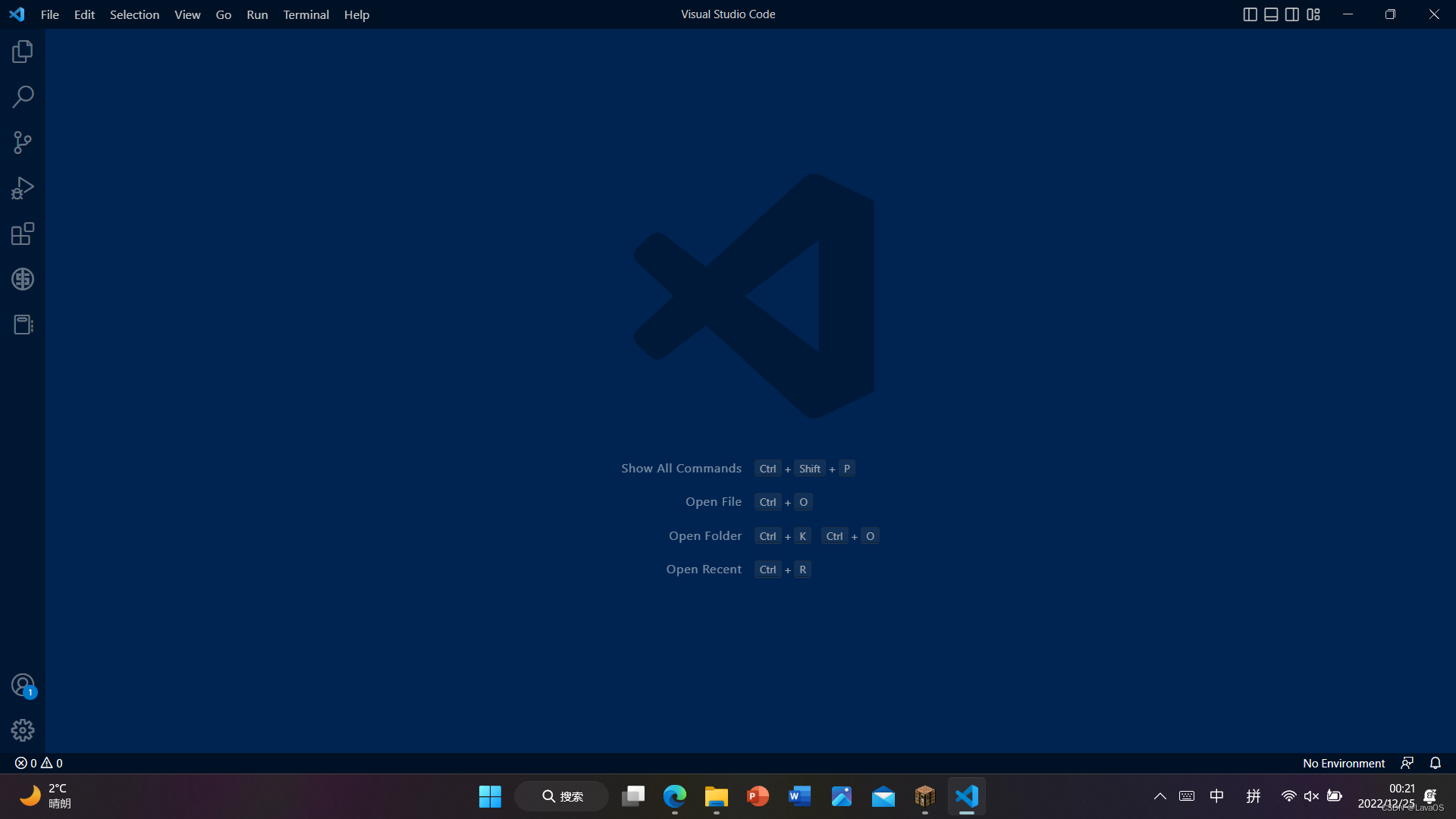Click the Accounts icon with badge
This screenshot has width=1456, height=819.
tap(23, 686)
